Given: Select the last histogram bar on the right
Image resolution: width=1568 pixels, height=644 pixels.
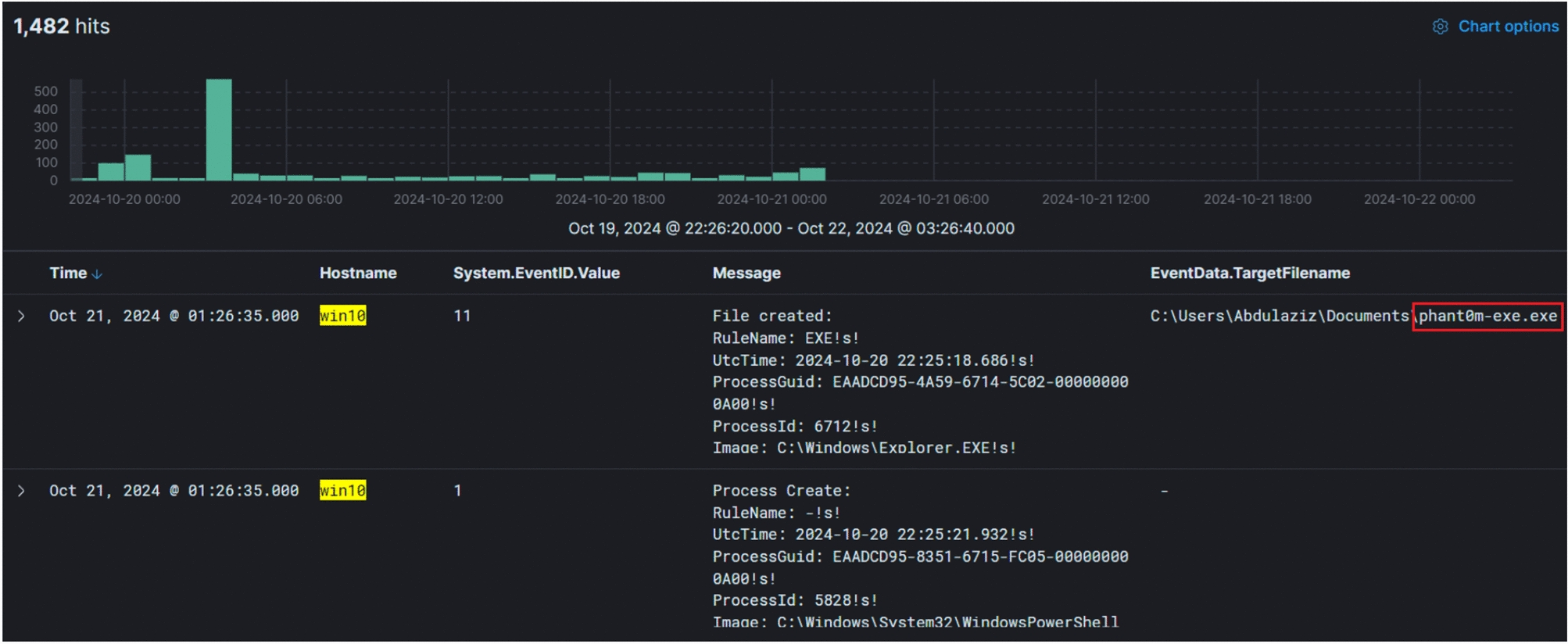Looking at the screenshot, I should click(812, 174).
